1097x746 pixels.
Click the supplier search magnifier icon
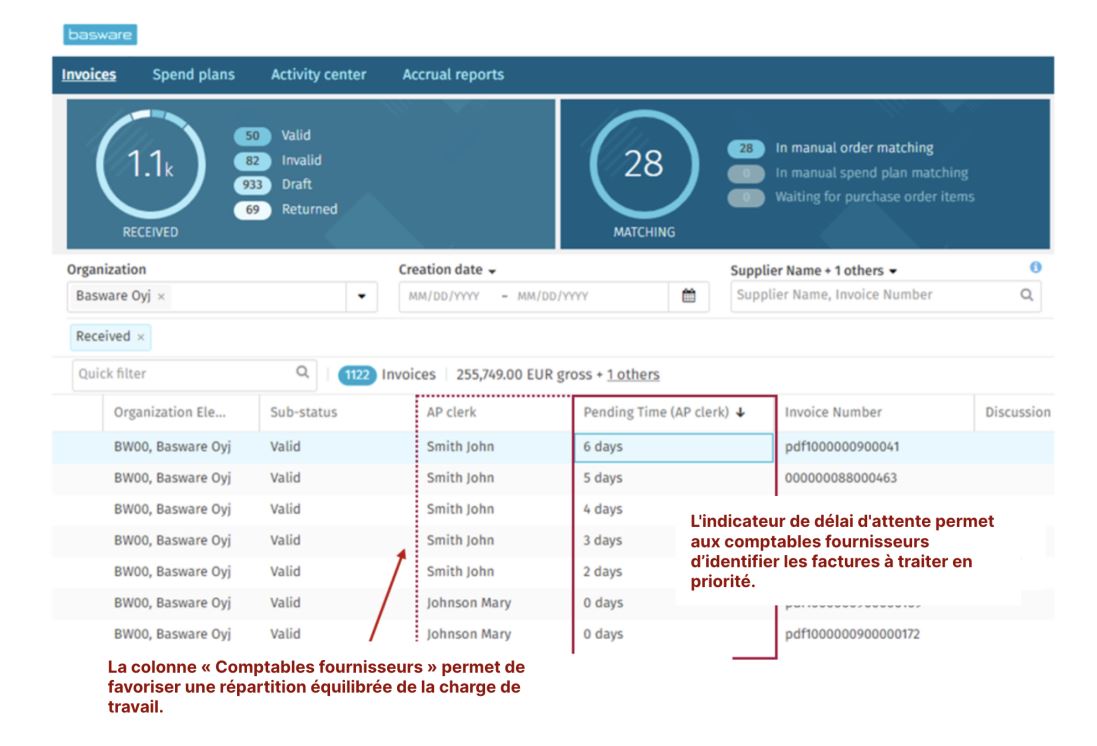click(x=1025, y=295)
